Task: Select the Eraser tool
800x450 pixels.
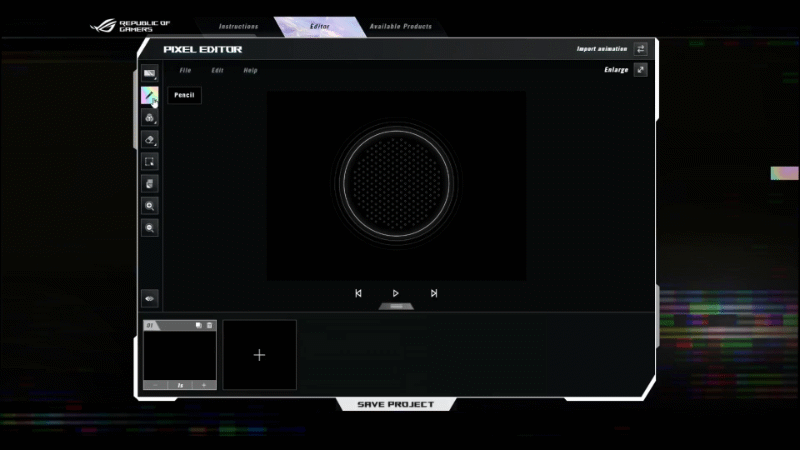Action: point(149,140)
